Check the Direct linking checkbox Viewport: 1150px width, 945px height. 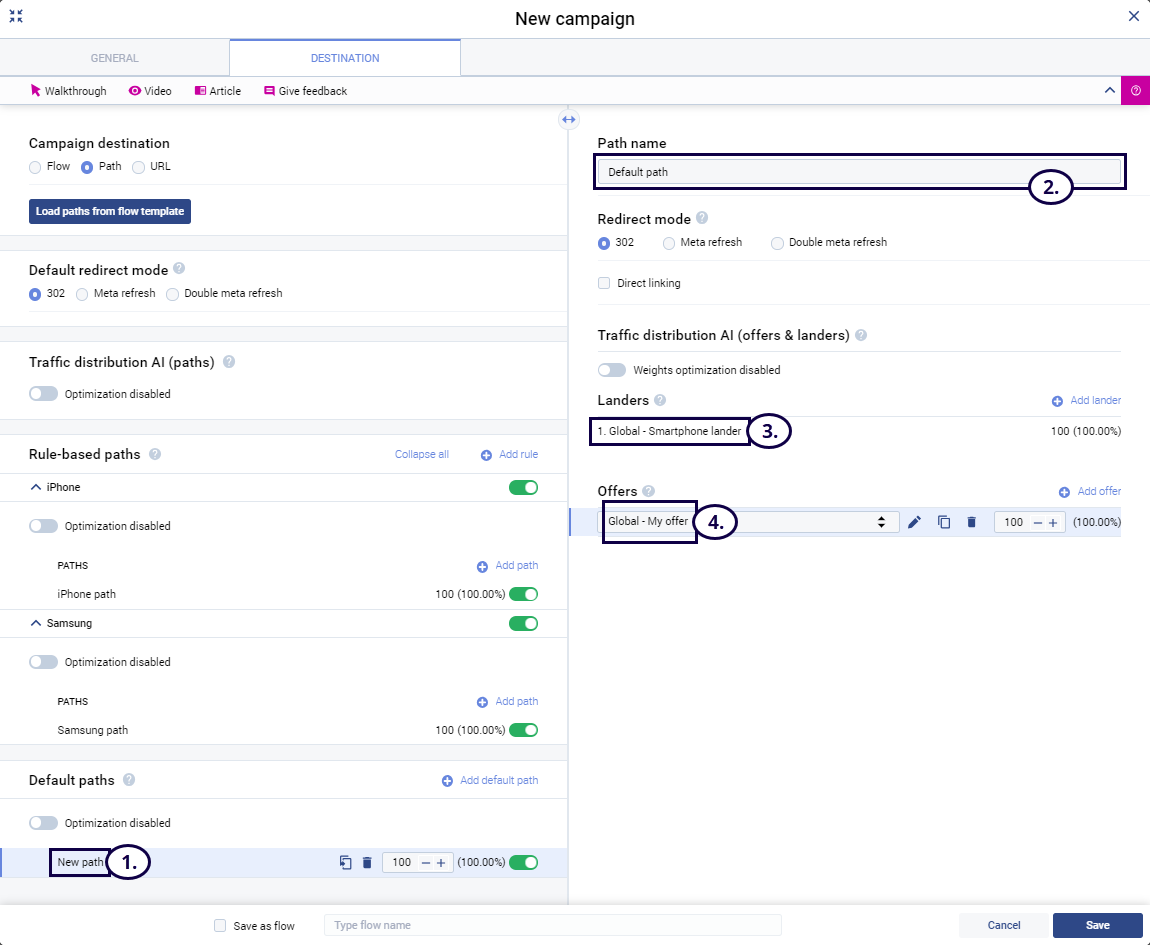click(604, 283)
